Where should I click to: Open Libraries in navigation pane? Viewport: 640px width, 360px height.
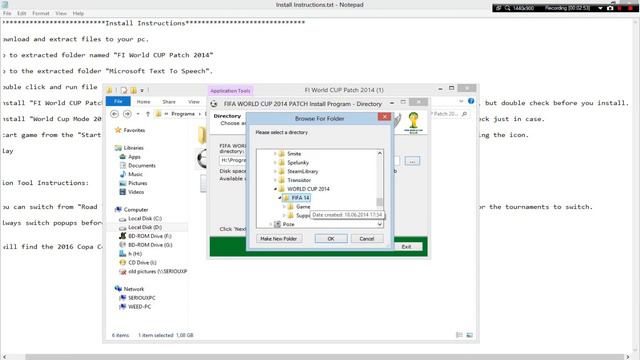[x=133, y=148]
